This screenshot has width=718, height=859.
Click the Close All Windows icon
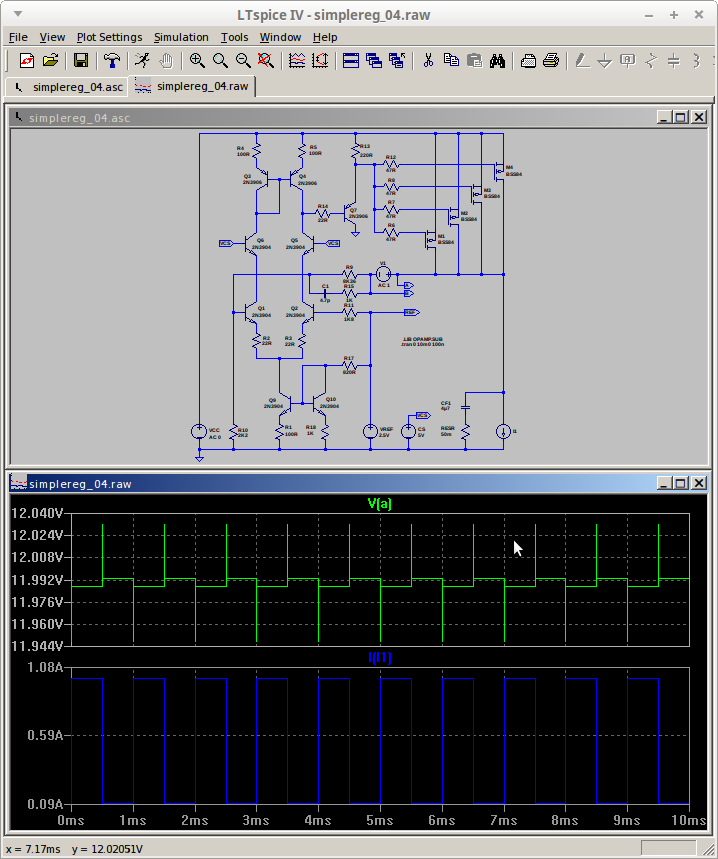(x=397, y=60)
